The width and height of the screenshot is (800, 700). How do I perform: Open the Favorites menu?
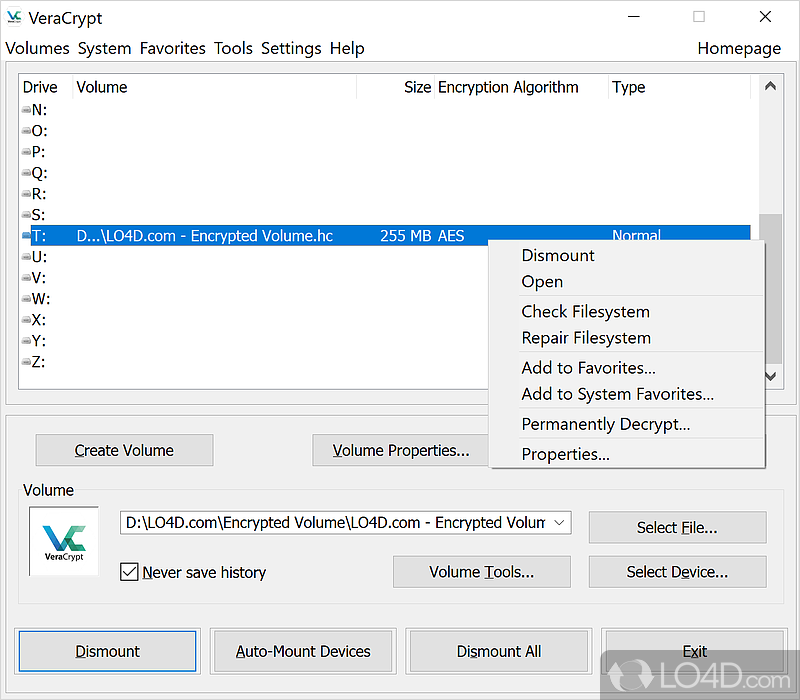(172, 48)
